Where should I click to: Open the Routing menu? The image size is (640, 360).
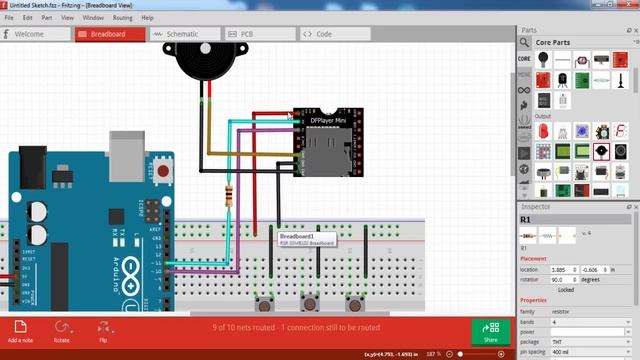point(122,18)
